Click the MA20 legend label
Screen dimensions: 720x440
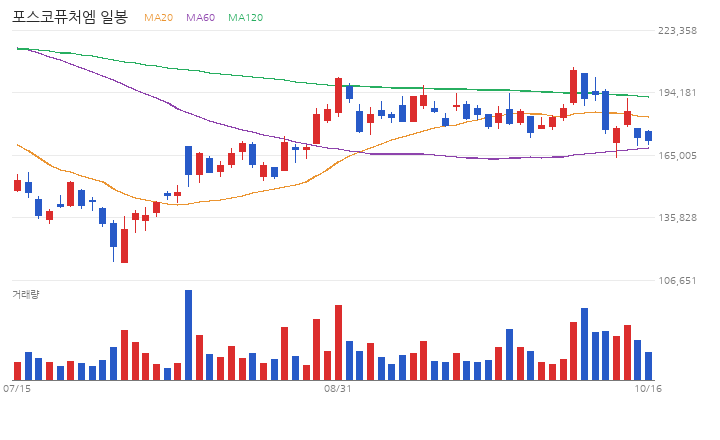158,17
